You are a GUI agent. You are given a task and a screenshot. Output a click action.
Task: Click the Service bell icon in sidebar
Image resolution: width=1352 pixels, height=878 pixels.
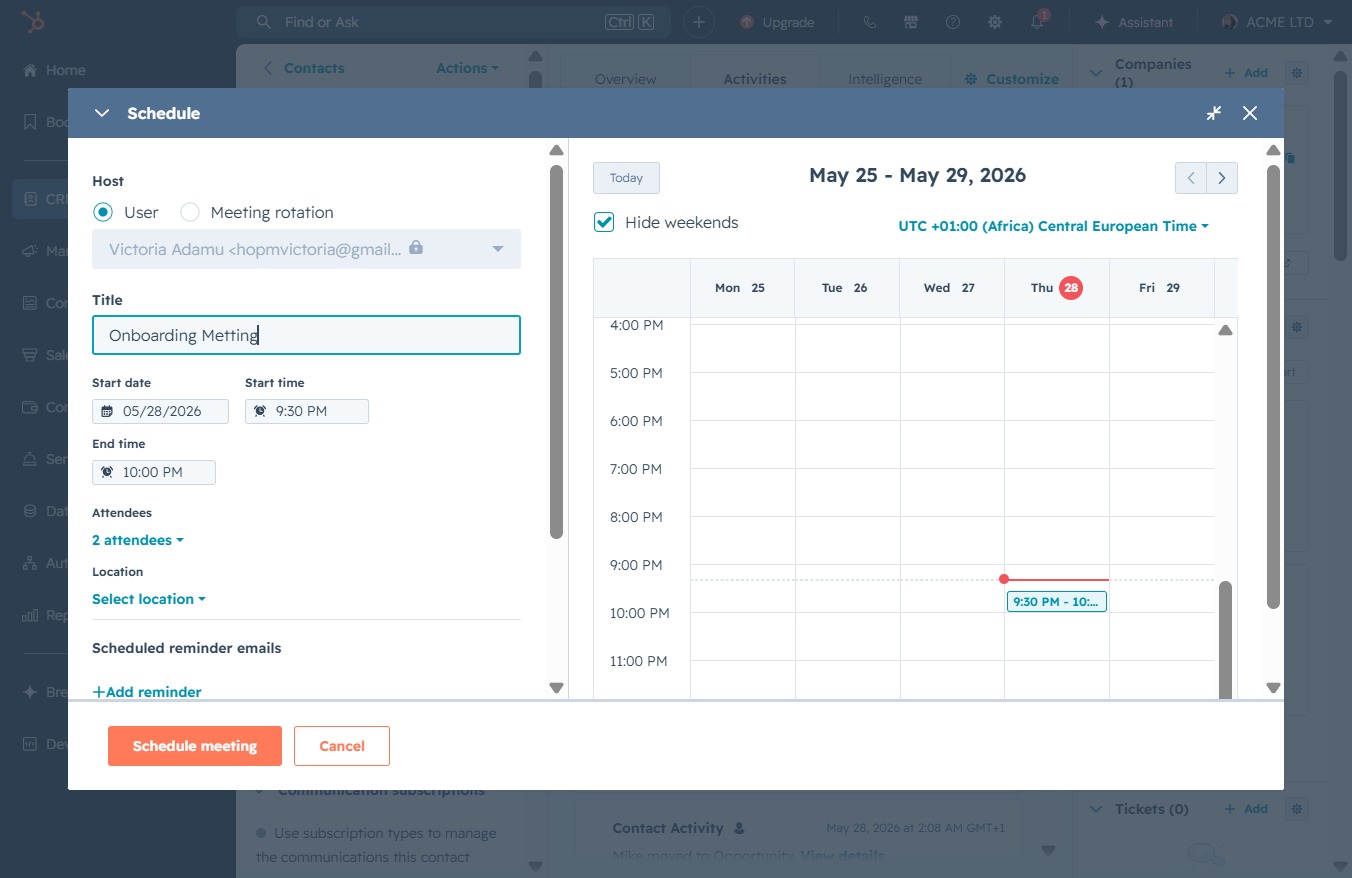[30, 459]
